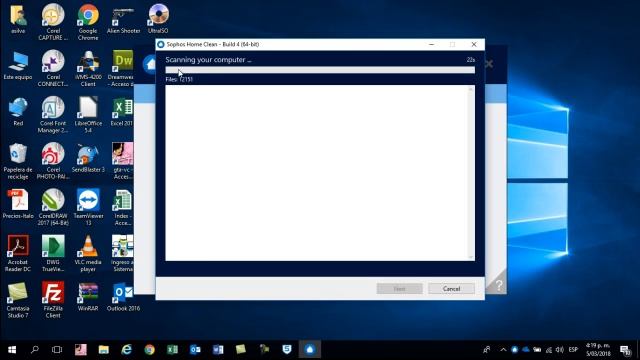Viewport: 640px width, 360px height.
Task: Close the background Sophos window with its X
Action: (x=489, y=64)
